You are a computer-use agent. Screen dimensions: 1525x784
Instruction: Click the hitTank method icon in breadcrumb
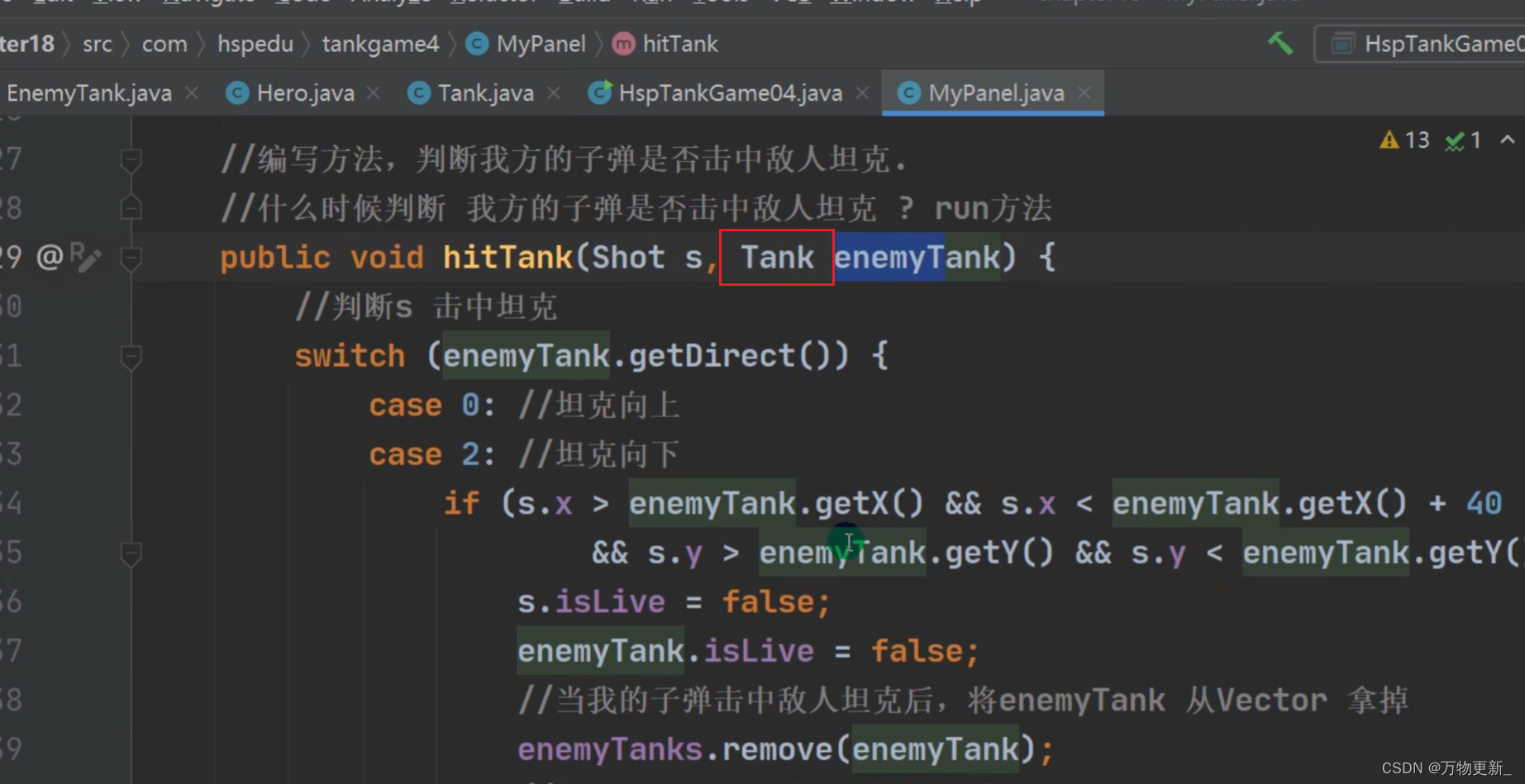coord(623,44)
